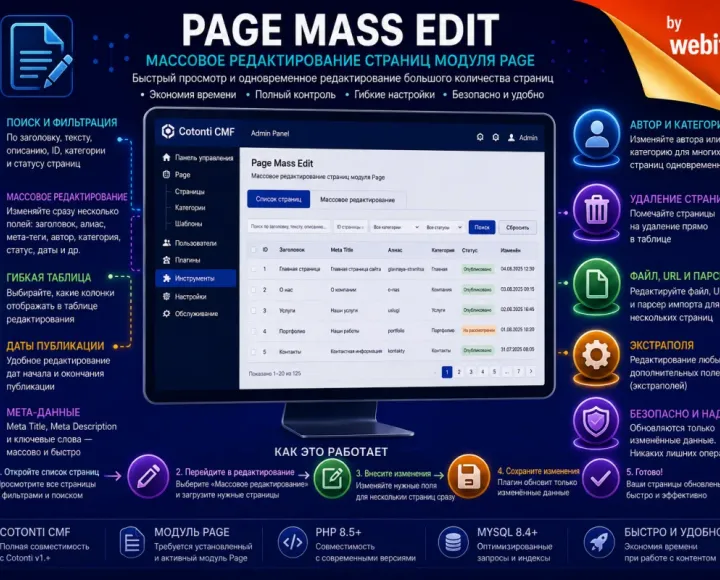Image resolution: width=720 pixels, height=580 pixels.
Task: Open Обслуживание in the sidebar
Action: tap(196, 314)
